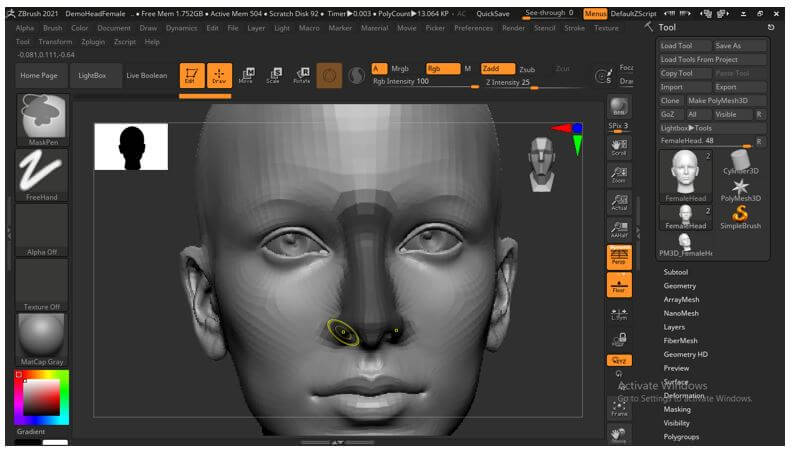Screen dimensions: 809x456
Task: Expand the Masking section
Action: (677, 409)
